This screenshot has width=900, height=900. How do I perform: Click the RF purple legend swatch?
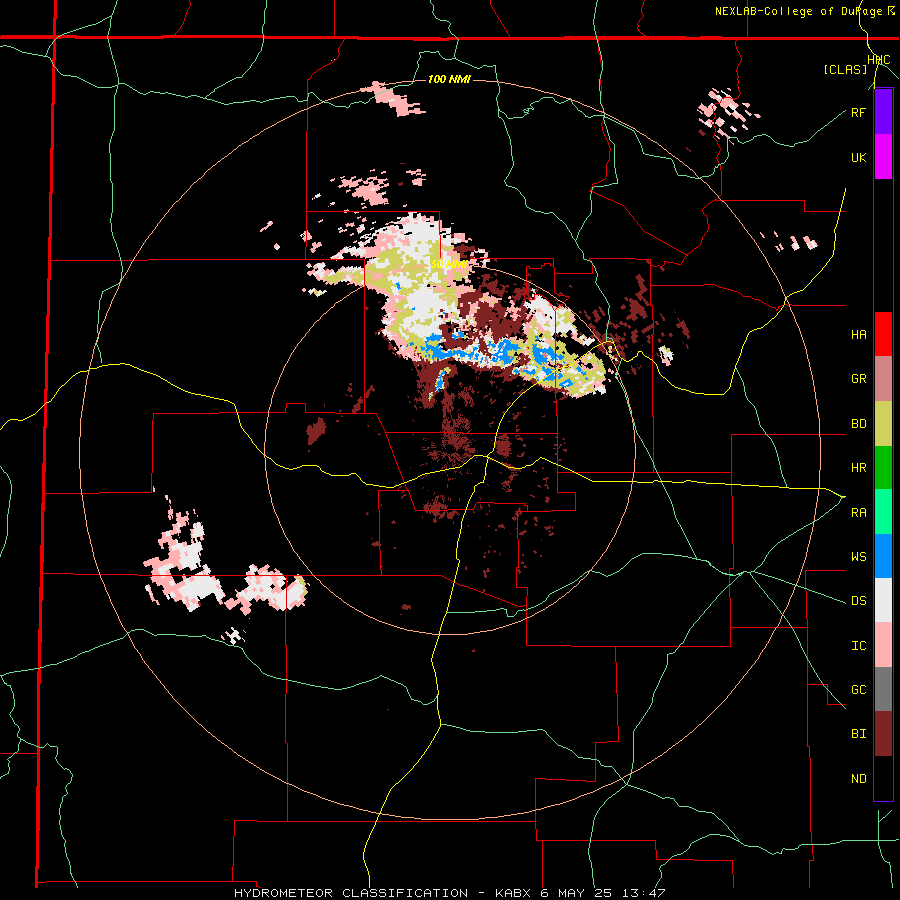[883, 112]
